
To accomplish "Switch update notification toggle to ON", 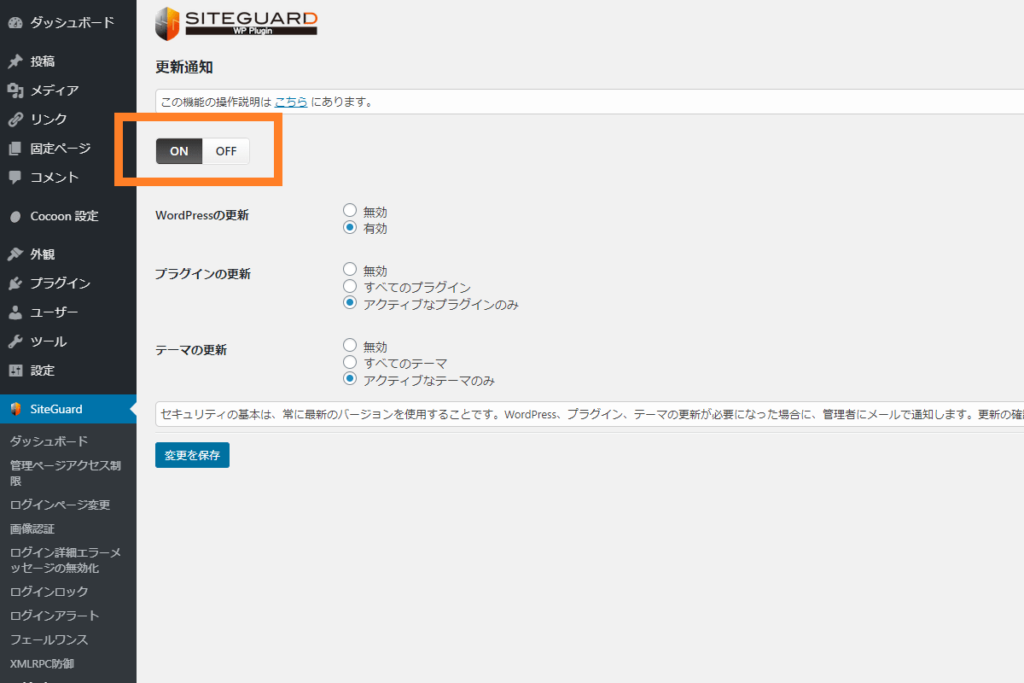I will [x=179, y=151].
